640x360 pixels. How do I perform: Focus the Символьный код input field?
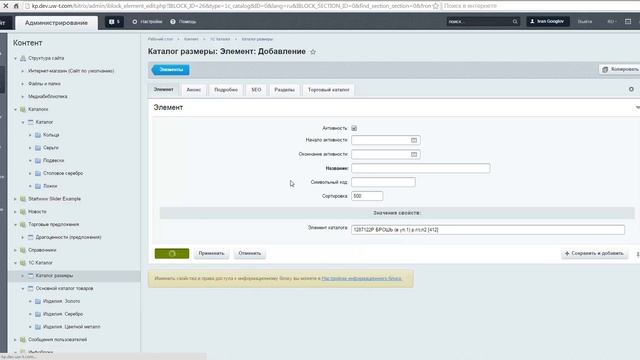[383, 182]
